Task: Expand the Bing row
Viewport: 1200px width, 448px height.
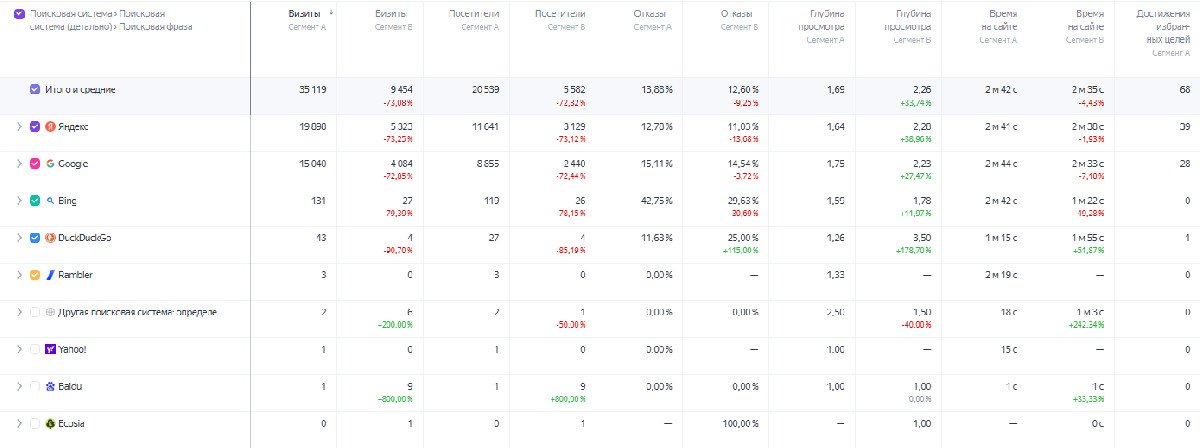Action: tap(19, 201)
